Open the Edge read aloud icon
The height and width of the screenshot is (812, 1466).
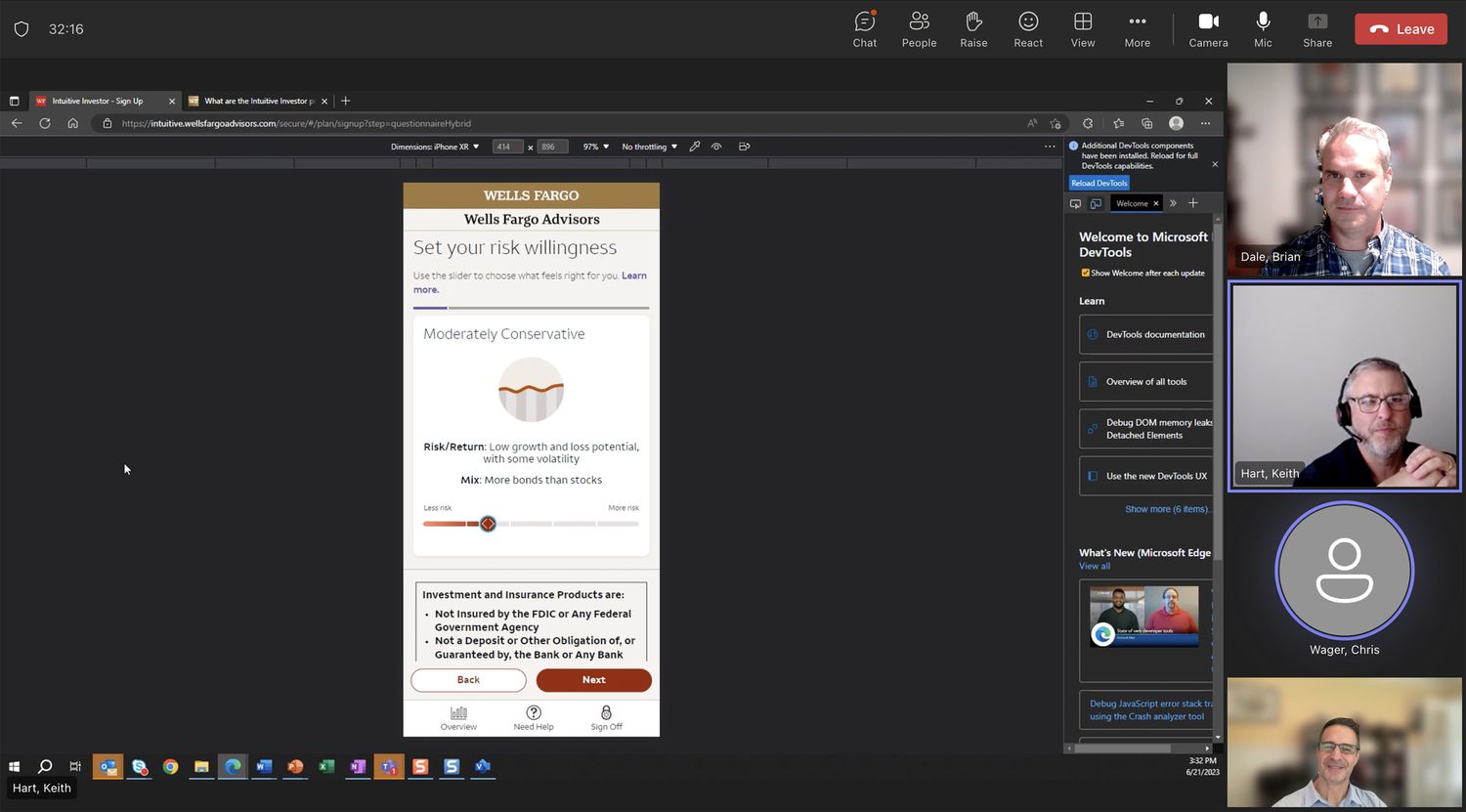(1032, 123)
